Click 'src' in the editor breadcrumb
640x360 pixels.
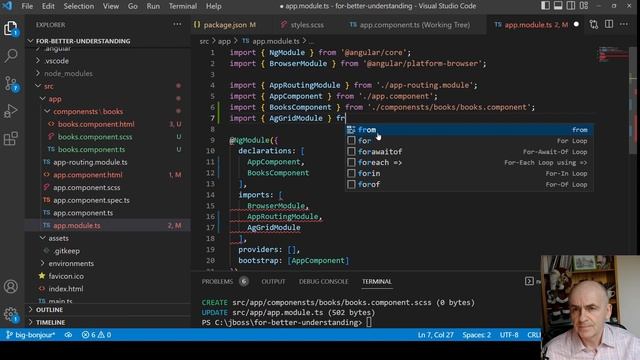click(204, 41)
